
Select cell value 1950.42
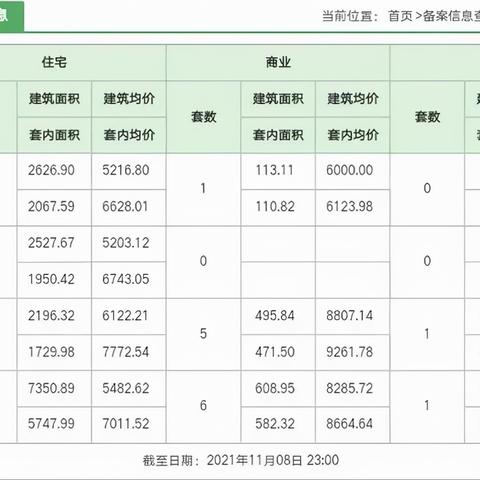coord(51,279)
